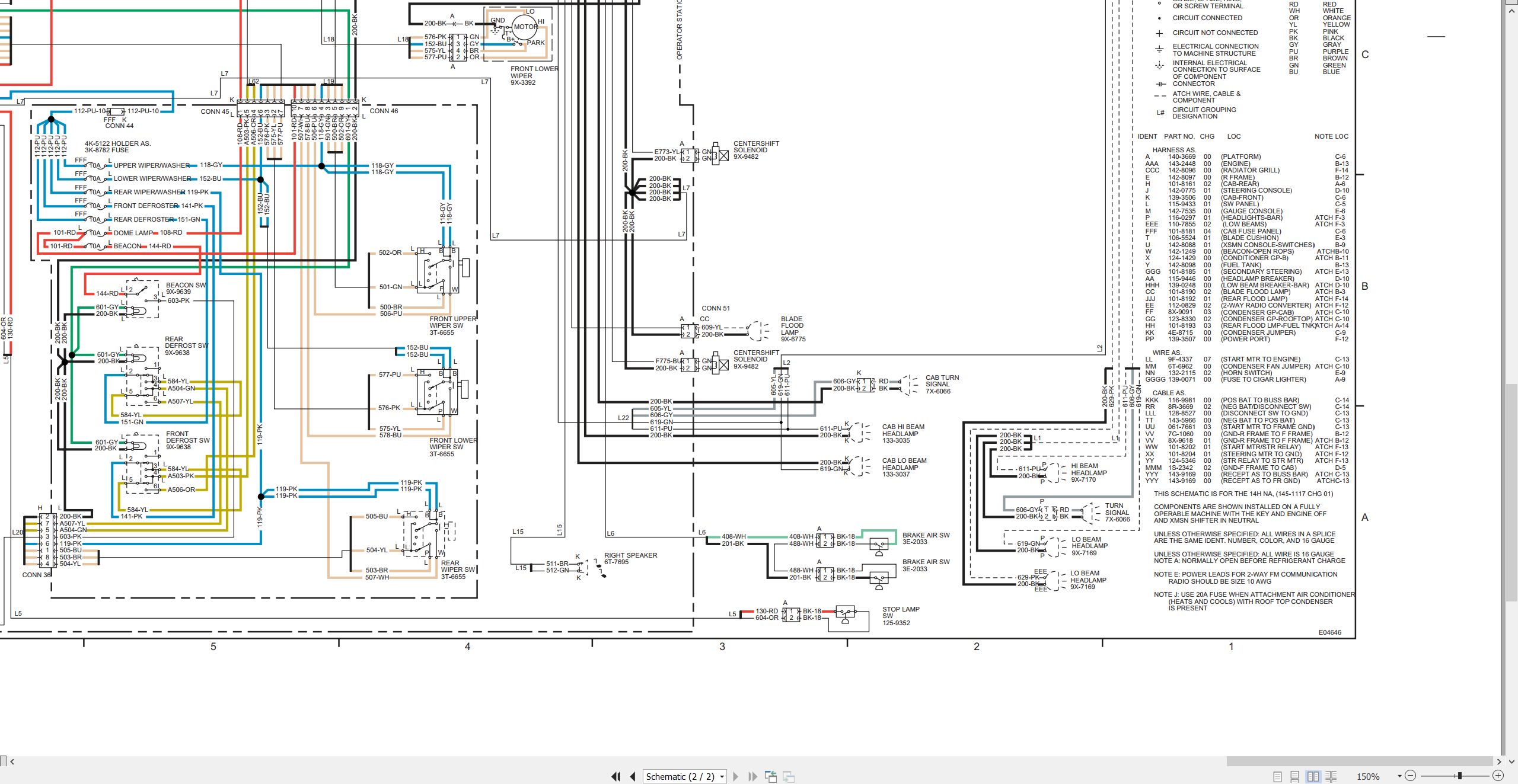
Task: Click the DOME LAMP fuse label
Action: click(133, 233)
